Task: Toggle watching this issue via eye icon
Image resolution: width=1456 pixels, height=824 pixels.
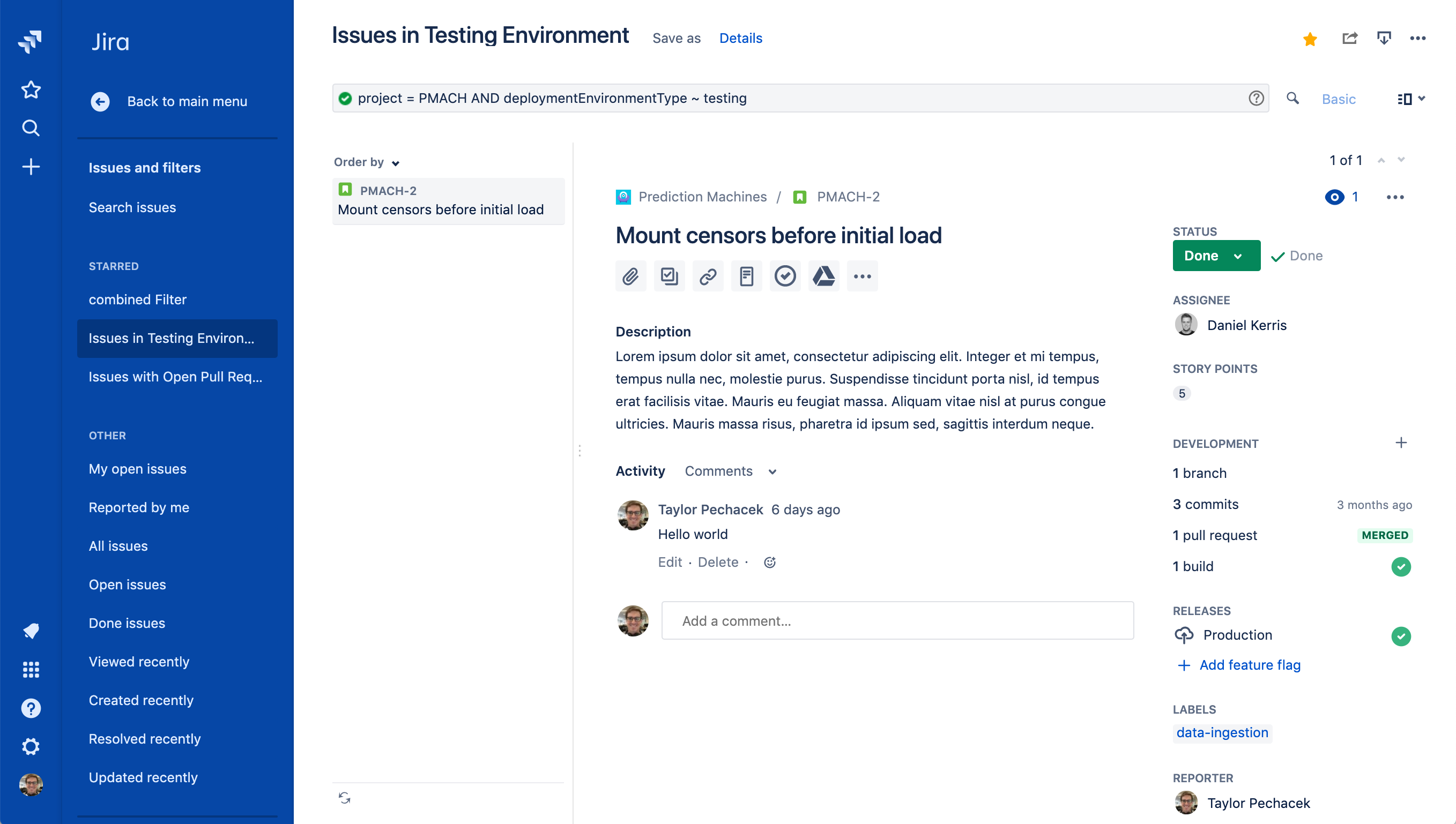Action: tap(1334, 197)
